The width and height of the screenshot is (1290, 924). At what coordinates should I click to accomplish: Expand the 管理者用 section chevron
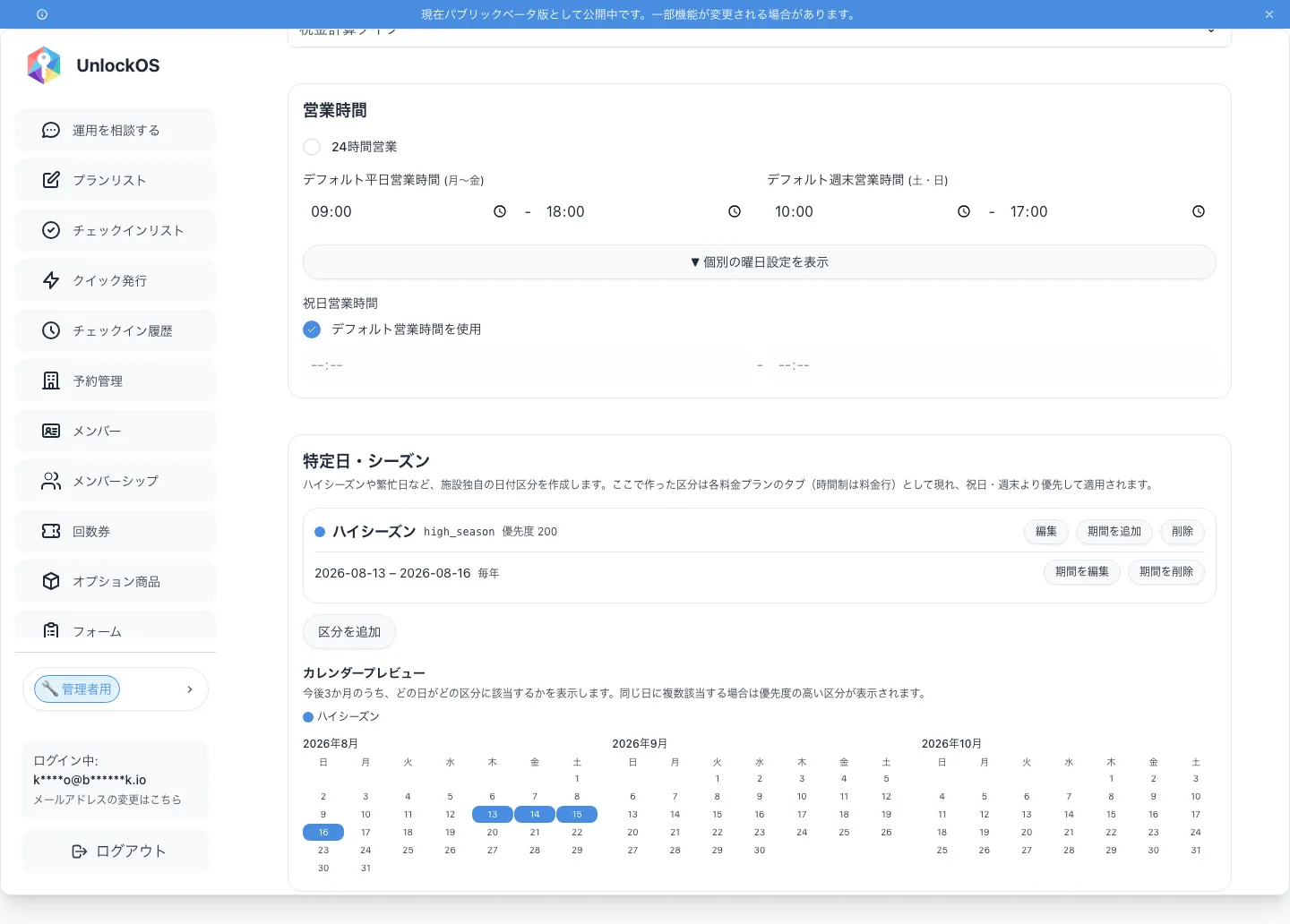tap(190, 689)
